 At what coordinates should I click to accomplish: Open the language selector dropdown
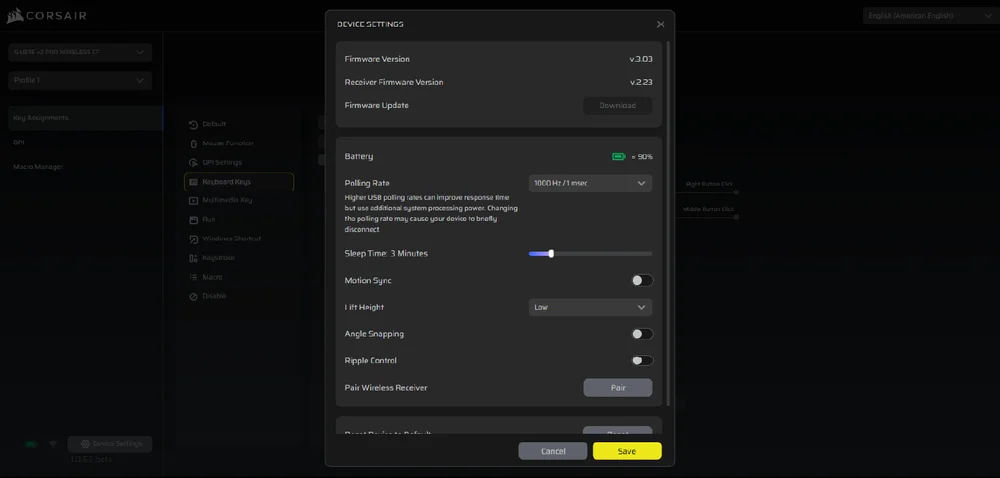point(930,16)
